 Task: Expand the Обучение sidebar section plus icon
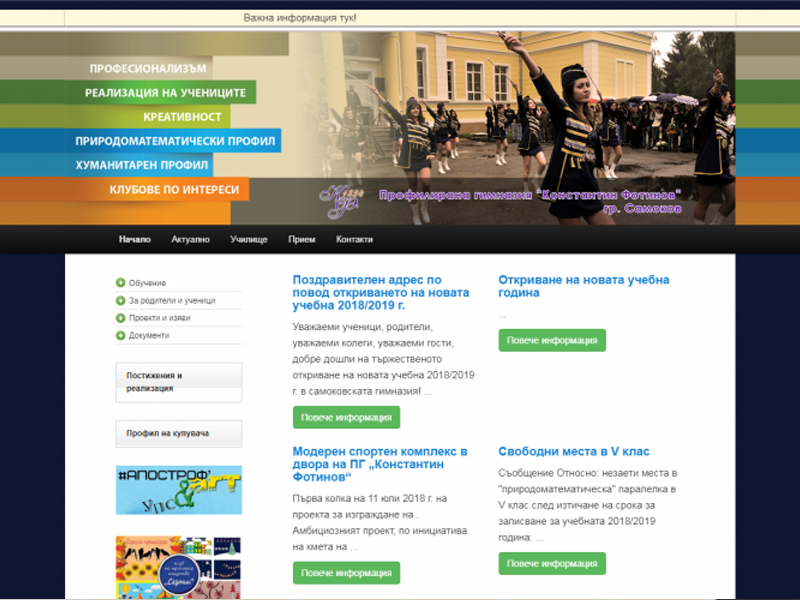tap(120, 283)
